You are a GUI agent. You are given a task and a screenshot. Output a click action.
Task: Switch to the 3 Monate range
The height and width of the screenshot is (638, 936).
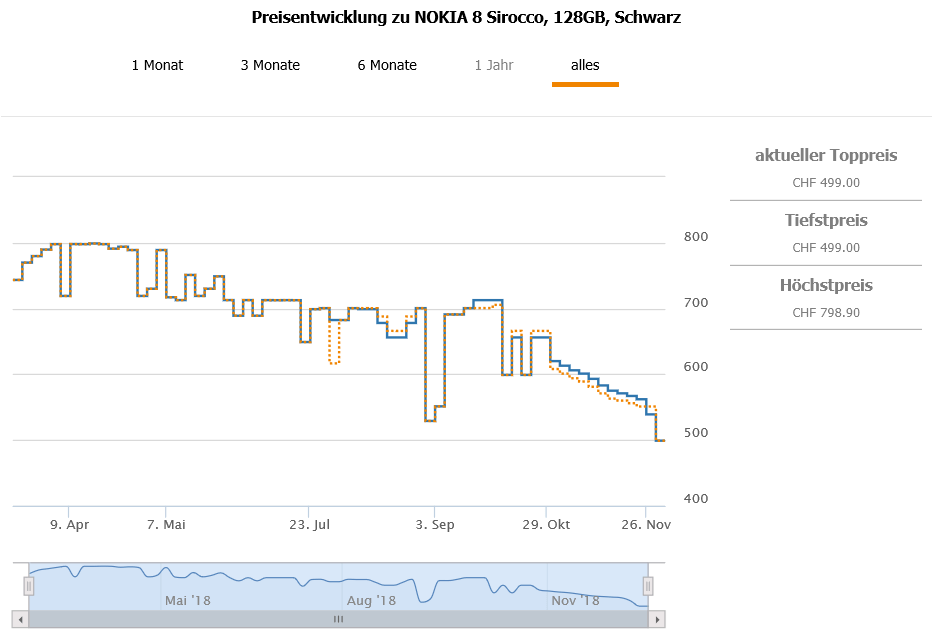click(x=270, y=65)
